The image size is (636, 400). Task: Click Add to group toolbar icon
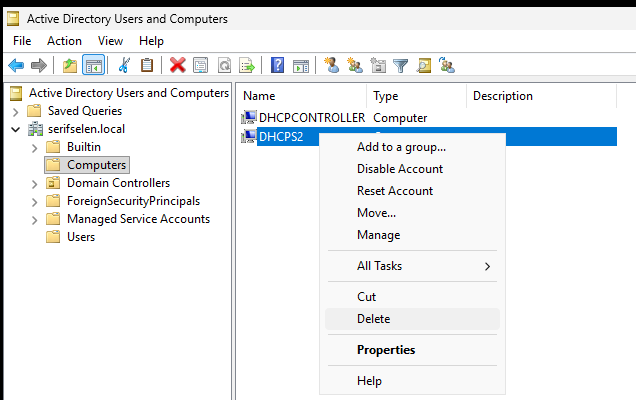pyautogui.click(x=447, y=65)
